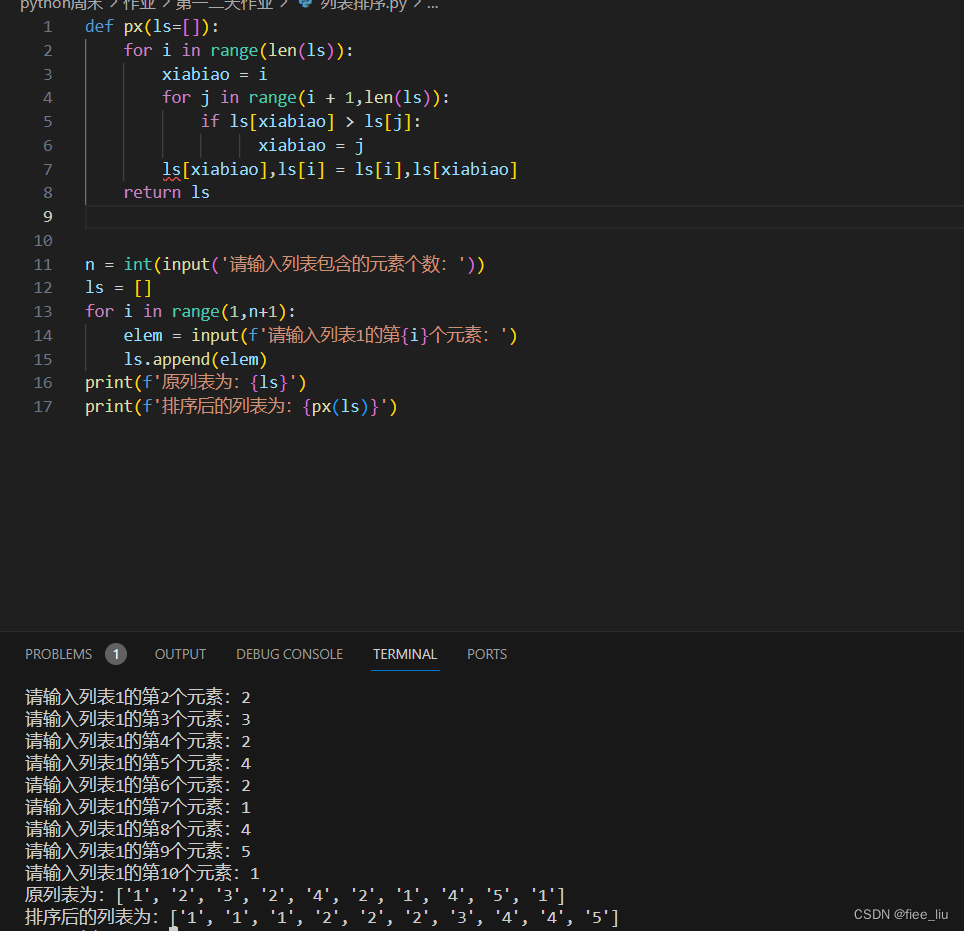This screenshot has height=931, width=964.
Task: Open the PORTS tab
Action: pyautogui.click(x=487, y=654)
